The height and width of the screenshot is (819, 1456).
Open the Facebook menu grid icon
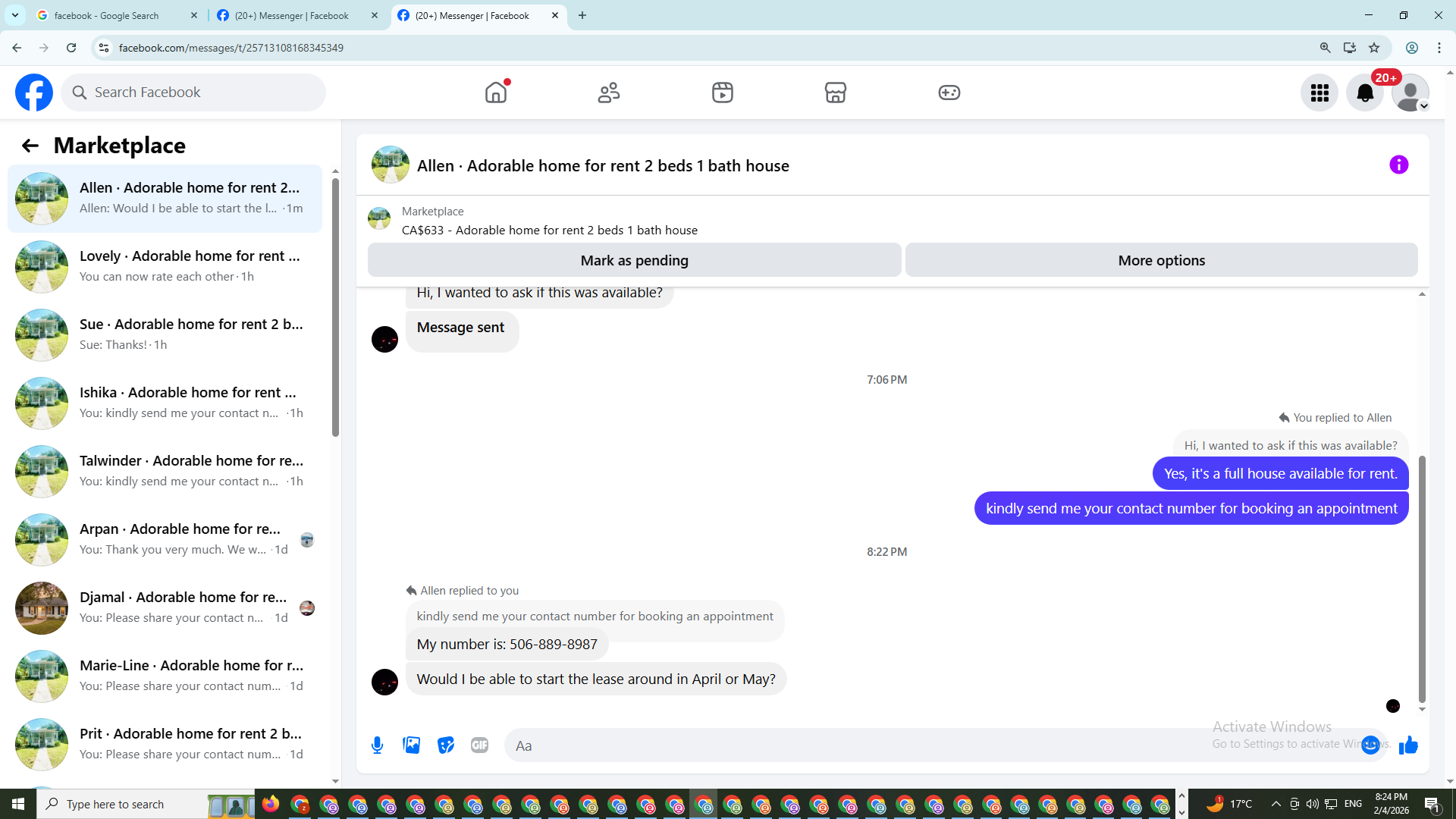[x=1319, y=93]
